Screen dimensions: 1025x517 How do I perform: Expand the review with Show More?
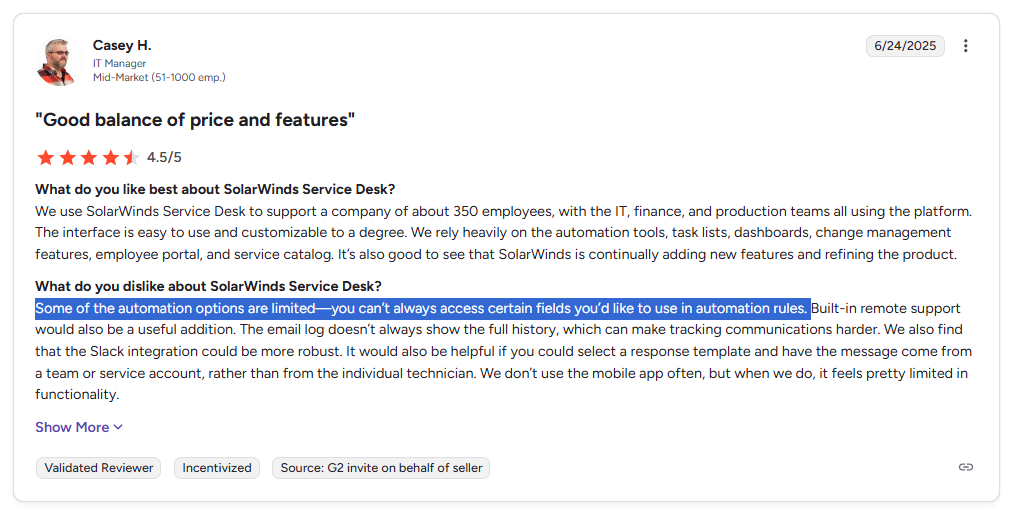72,427
